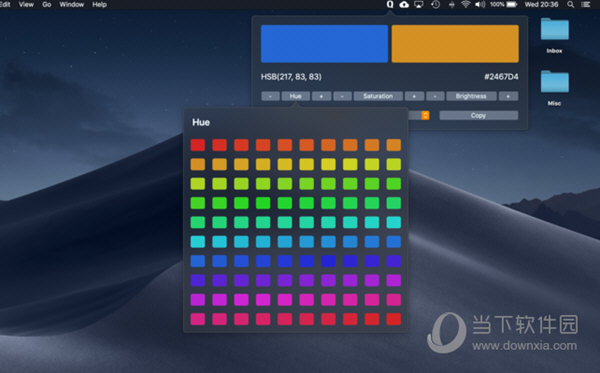Pick the red swatch at bottom-right of Hue grid
Image resolution: width=600 pixels, height=373 pixels.
coord(394,319)
